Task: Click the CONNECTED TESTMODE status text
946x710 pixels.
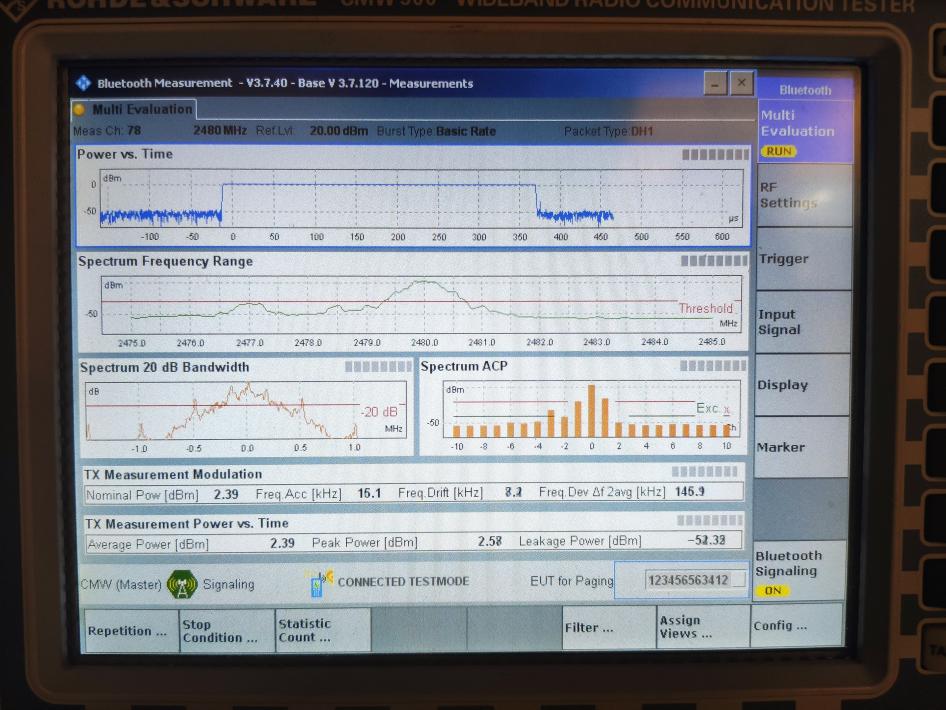Action: 403,582
